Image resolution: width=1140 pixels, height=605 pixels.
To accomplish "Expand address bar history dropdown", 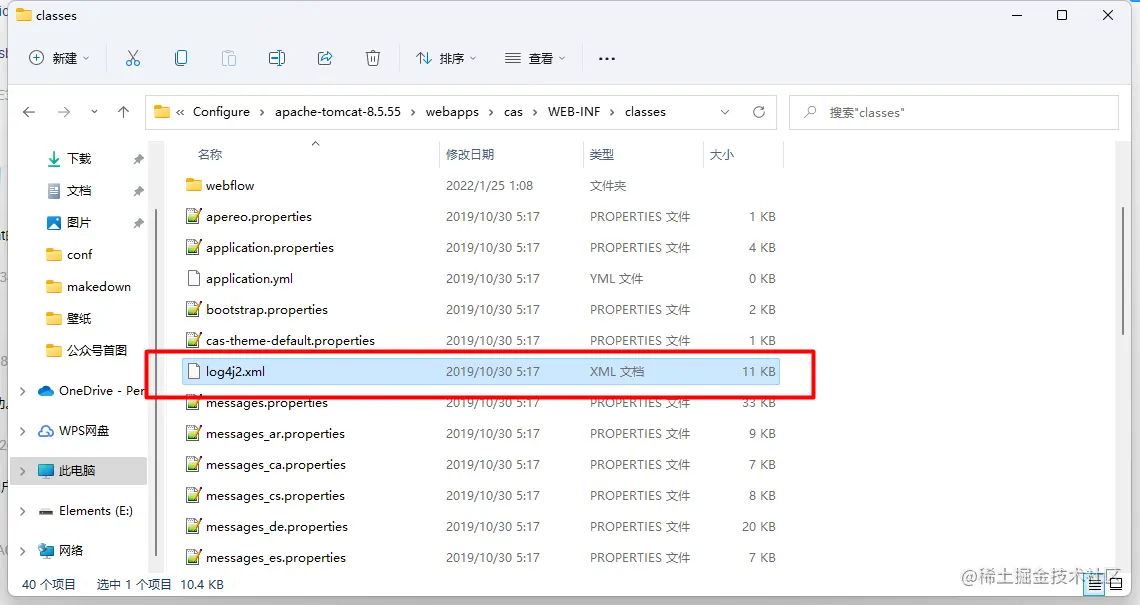I will [x=725, y=112].
